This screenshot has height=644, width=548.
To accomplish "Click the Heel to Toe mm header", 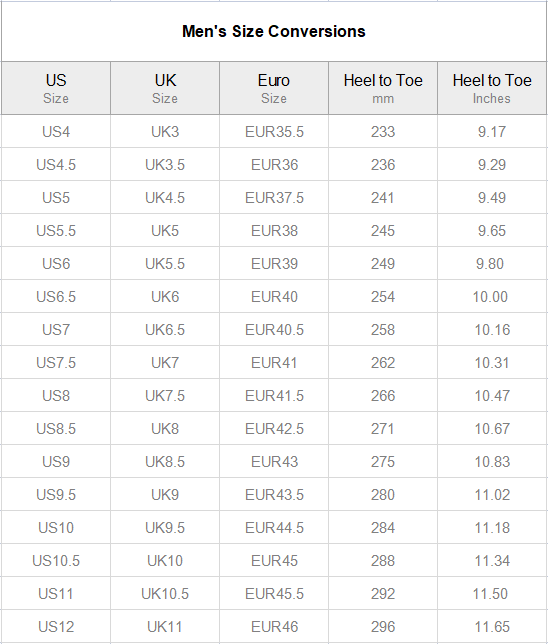I will (x=383, y=88).
